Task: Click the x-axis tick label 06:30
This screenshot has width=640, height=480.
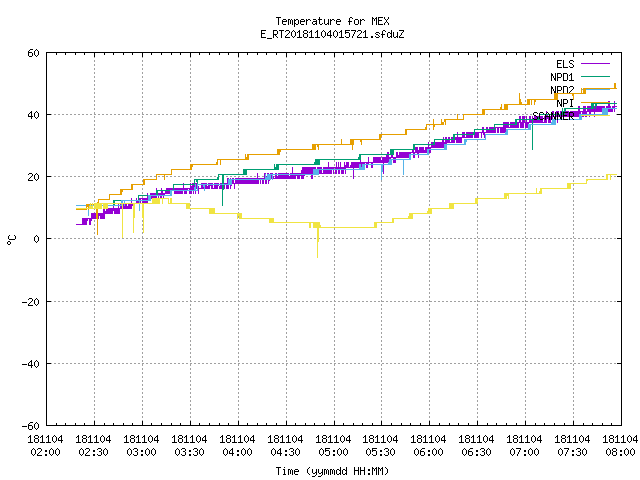Action: click(476, 453)
